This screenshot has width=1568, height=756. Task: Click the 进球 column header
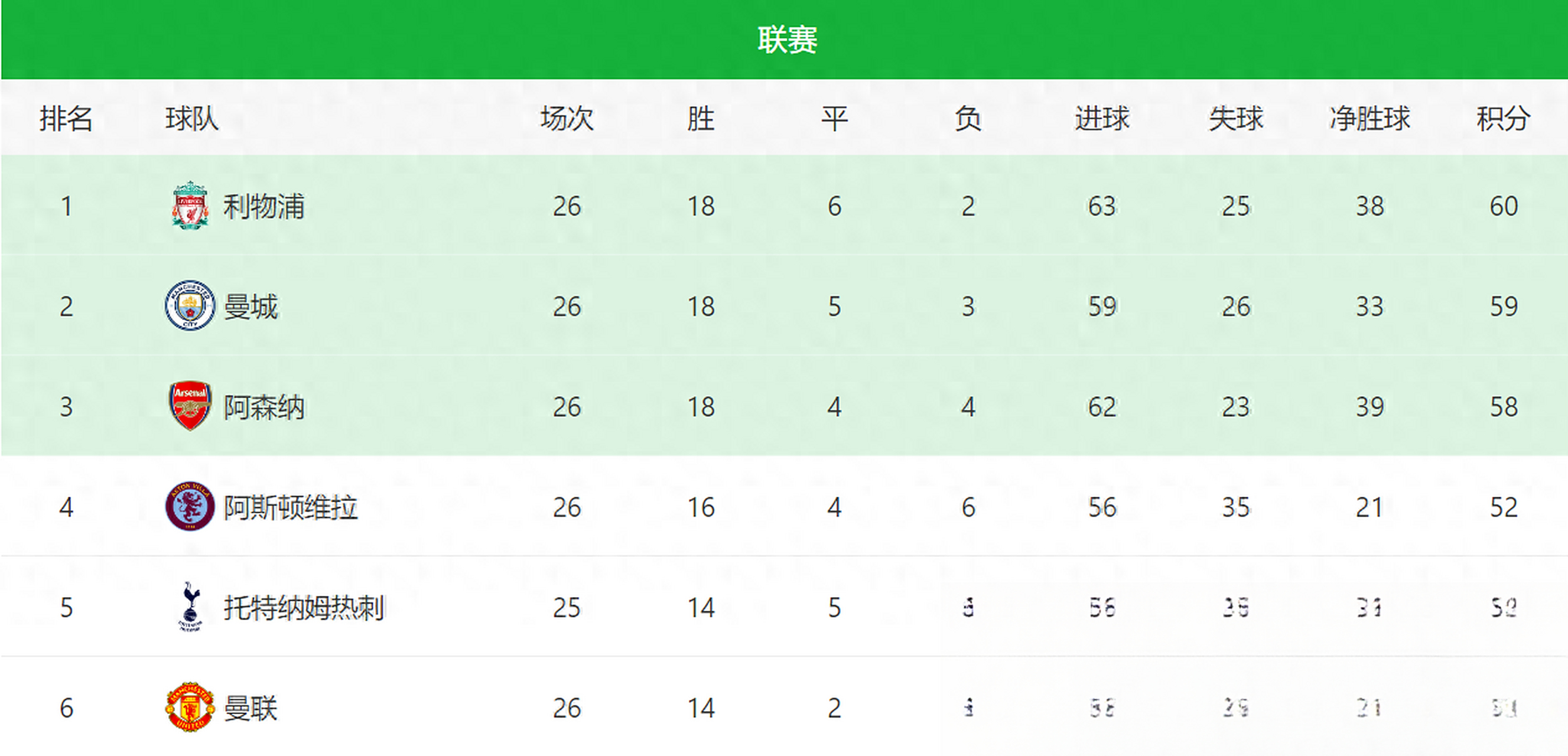pyautogui.click(x=1102, y=118)
